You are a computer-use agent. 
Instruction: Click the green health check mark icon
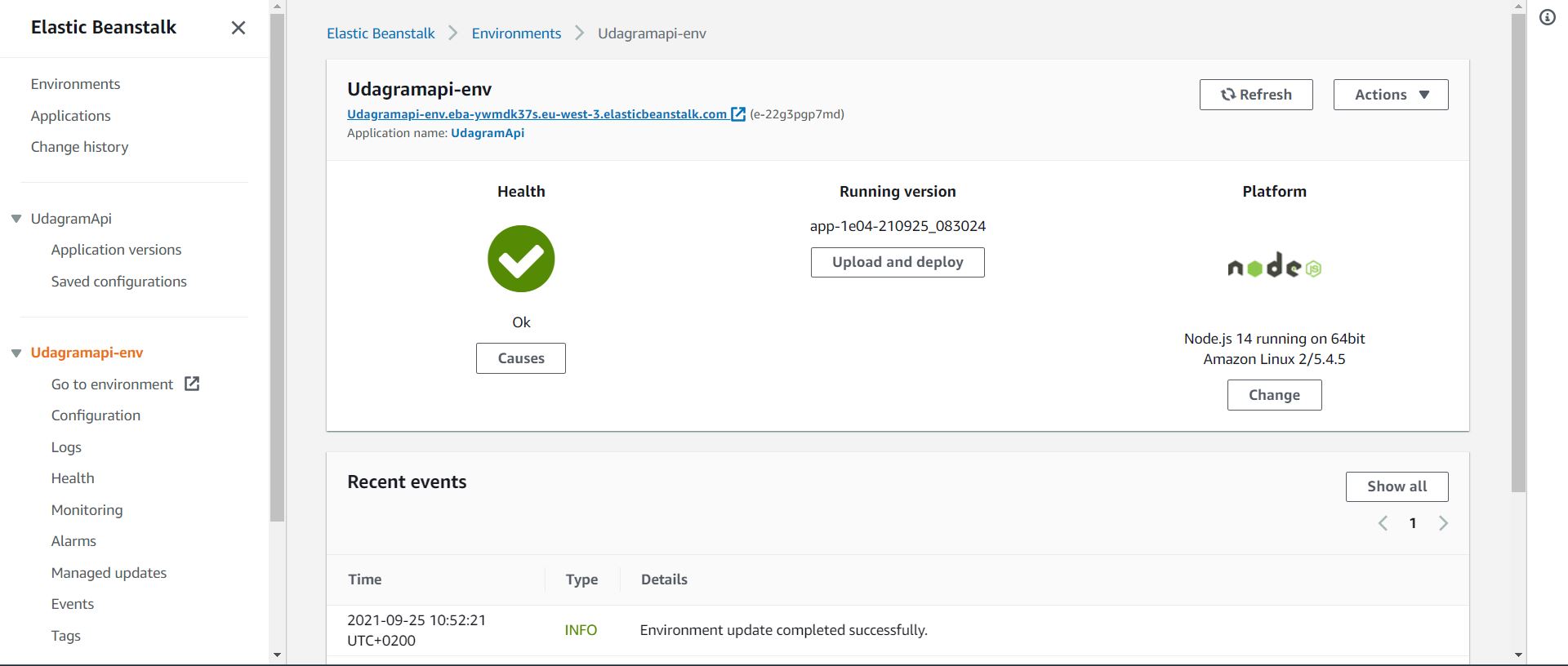coord(521,259)
